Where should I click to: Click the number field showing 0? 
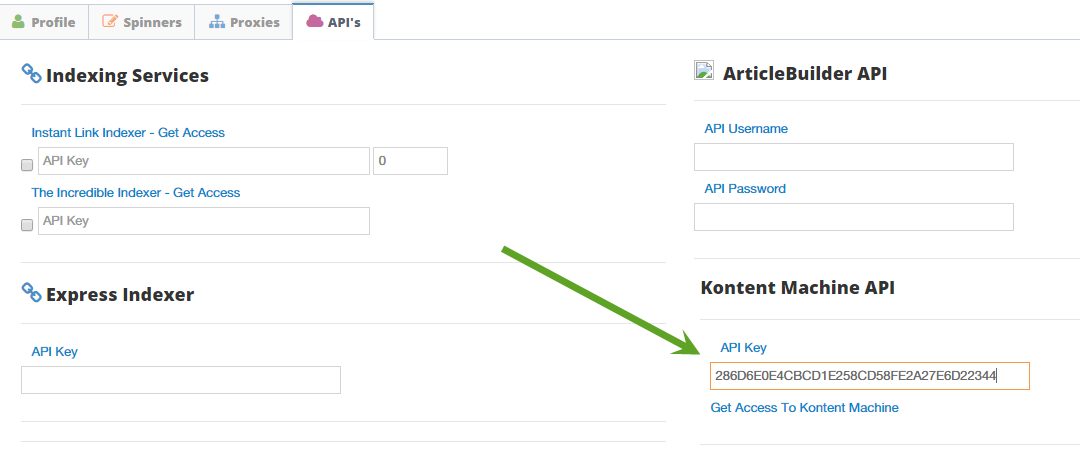tap(411, 161)
